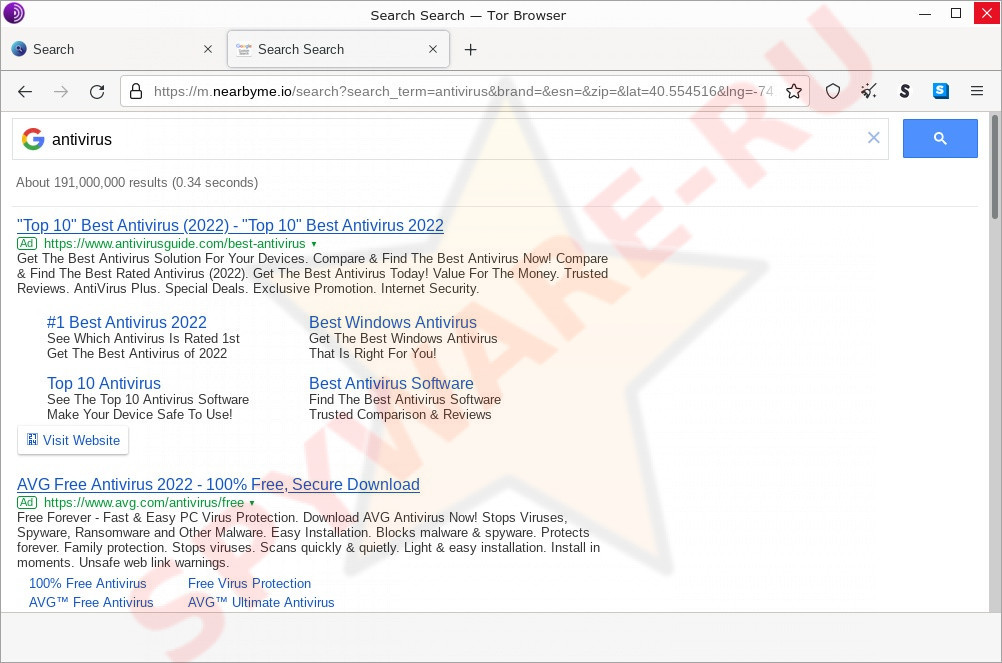Open the application hamburger menu
This screenshot has width=1002, height=663.
[976, 91]
